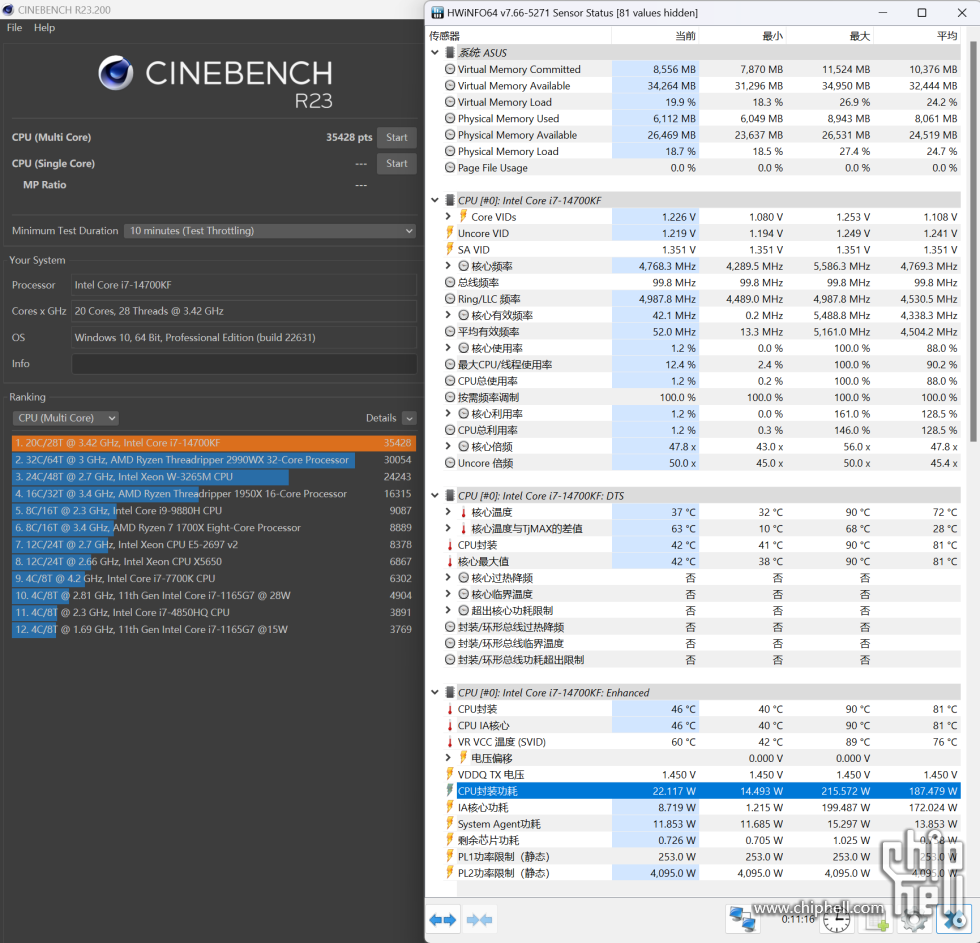Select the 按需频率调制 sensor row
The image size is (980, 943).
click(x=702, y=397)
